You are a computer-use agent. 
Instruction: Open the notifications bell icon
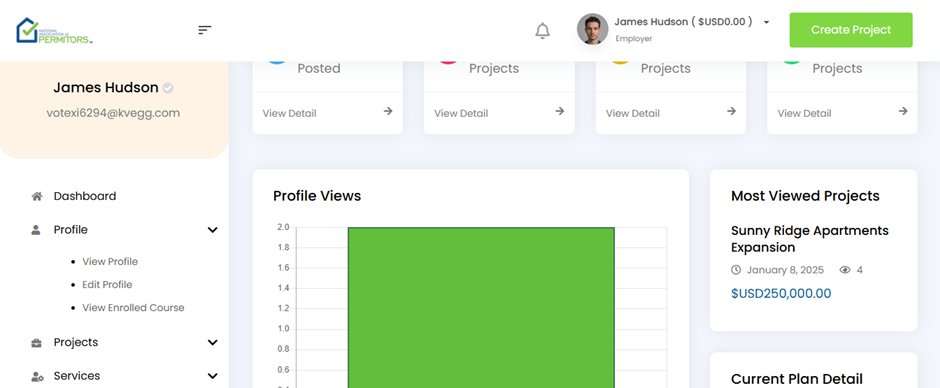pos(543,31)
